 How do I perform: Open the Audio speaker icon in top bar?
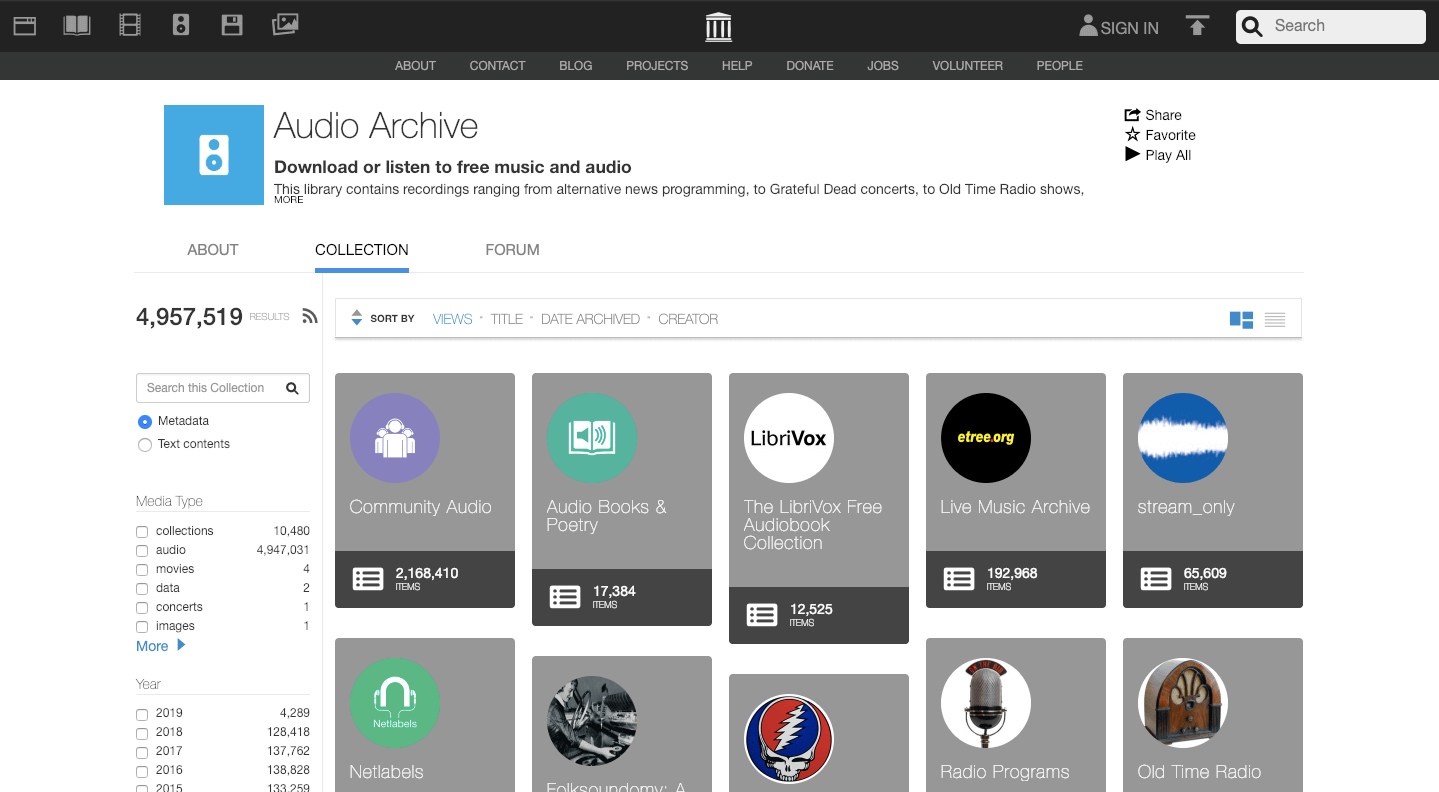[181, 25]
